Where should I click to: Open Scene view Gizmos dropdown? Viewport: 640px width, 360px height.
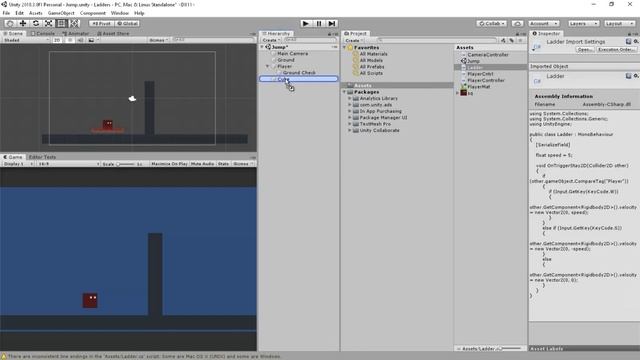(x=159, y=40)
